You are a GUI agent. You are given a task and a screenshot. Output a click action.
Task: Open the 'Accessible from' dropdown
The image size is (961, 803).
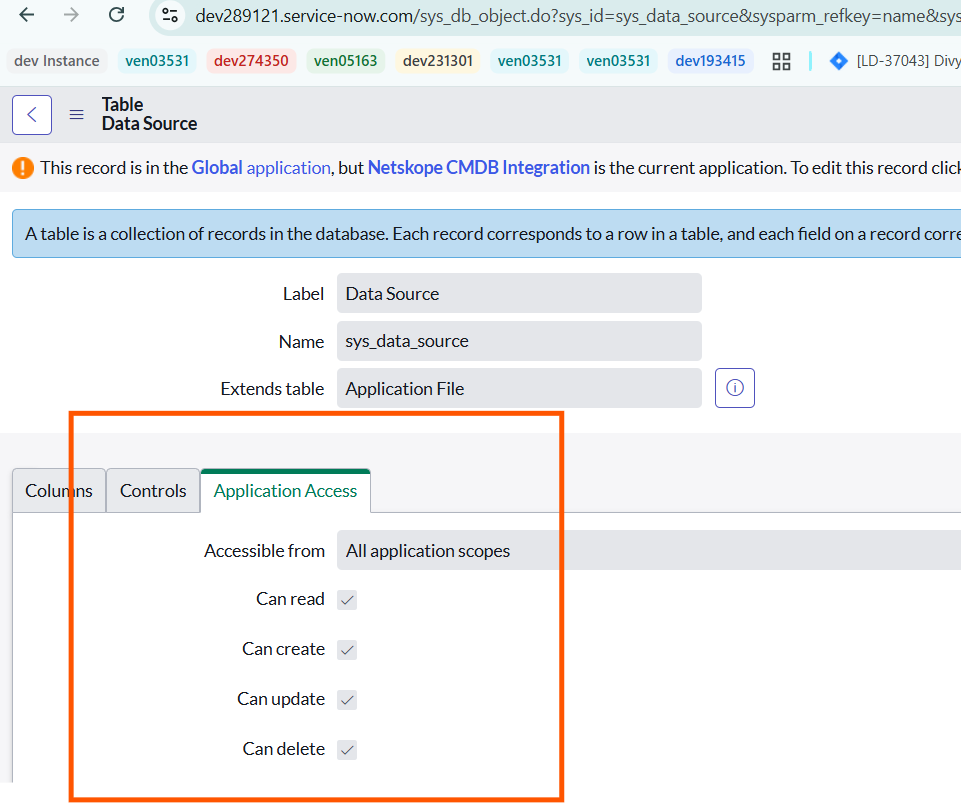(649, 550)
